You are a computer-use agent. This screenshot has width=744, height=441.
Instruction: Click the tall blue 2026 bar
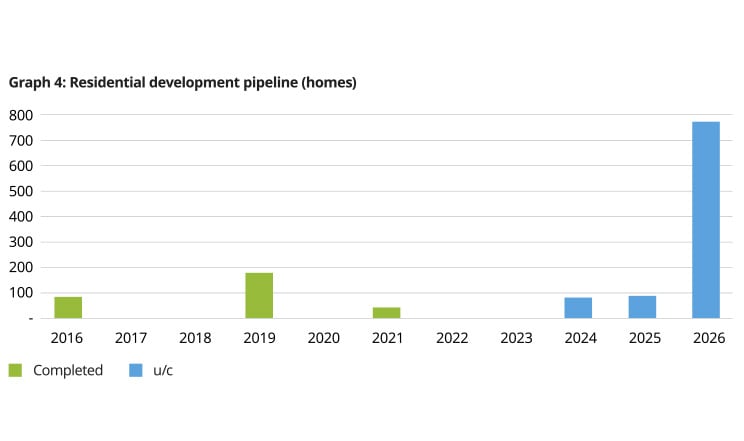pyautogui.click(x=706, y=220)
